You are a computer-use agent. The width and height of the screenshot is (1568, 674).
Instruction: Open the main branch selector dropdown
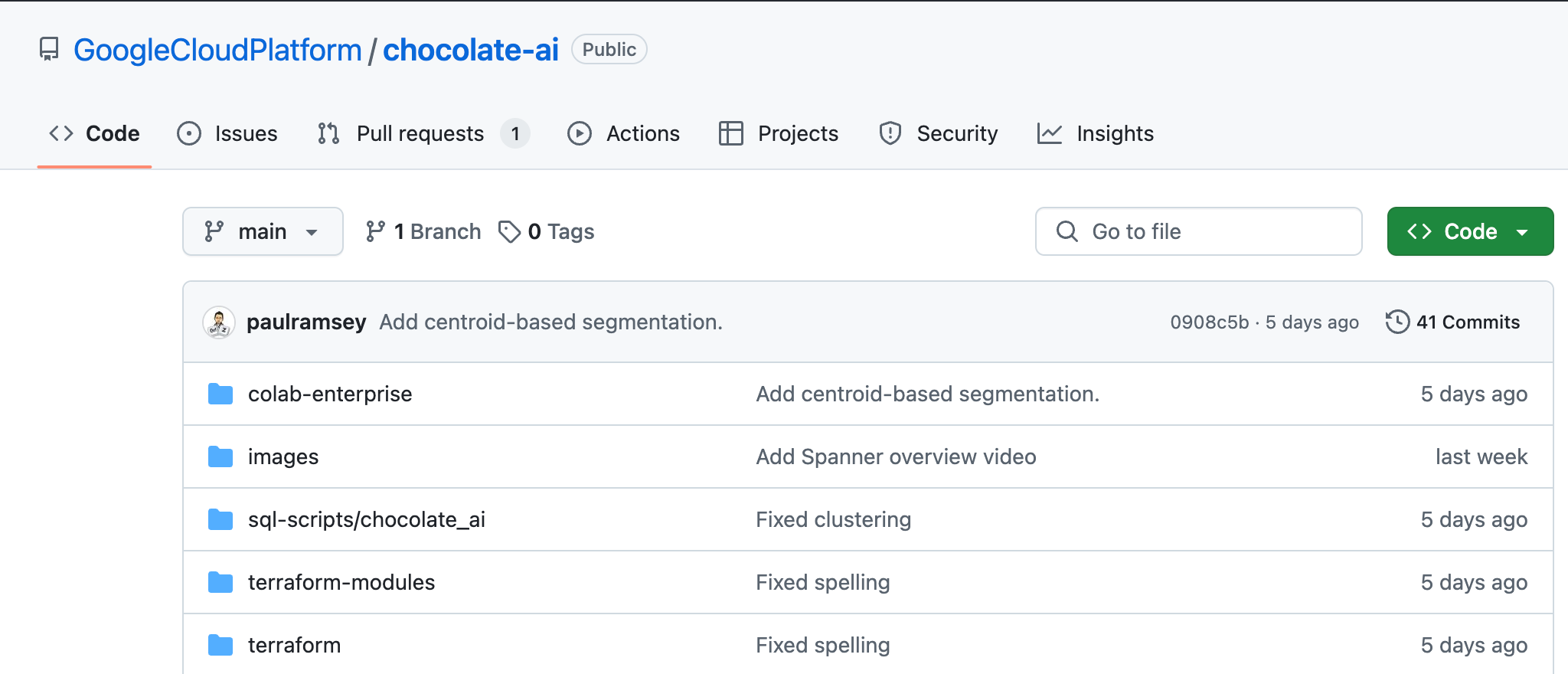[x=263, y=231]
